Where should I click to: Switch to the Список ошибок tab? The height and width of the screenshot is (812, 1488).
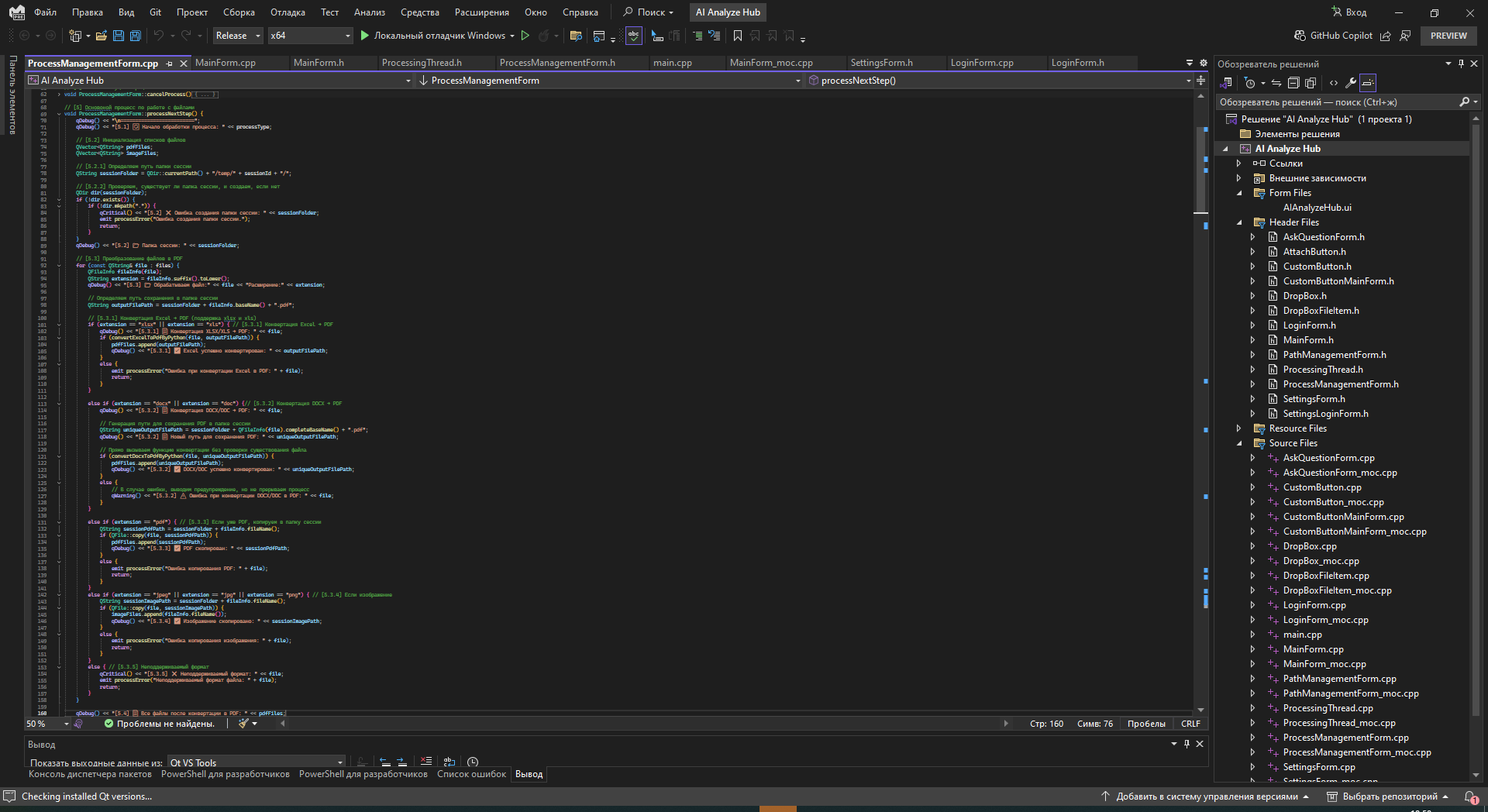(x=471, y=774)
